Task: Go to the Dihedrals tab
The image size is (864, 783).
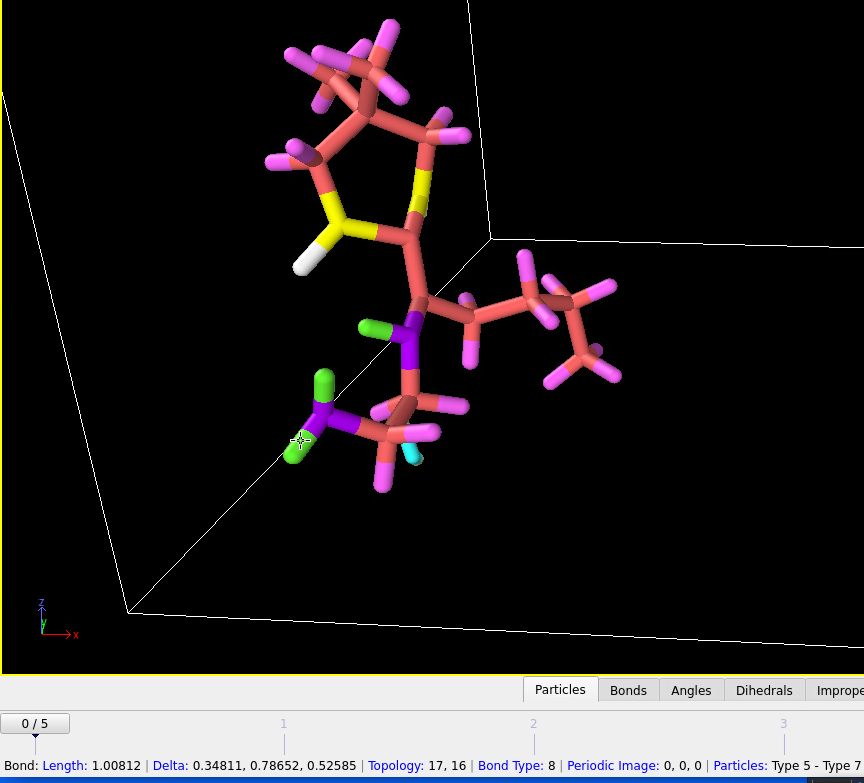Action: coord(764,690)
